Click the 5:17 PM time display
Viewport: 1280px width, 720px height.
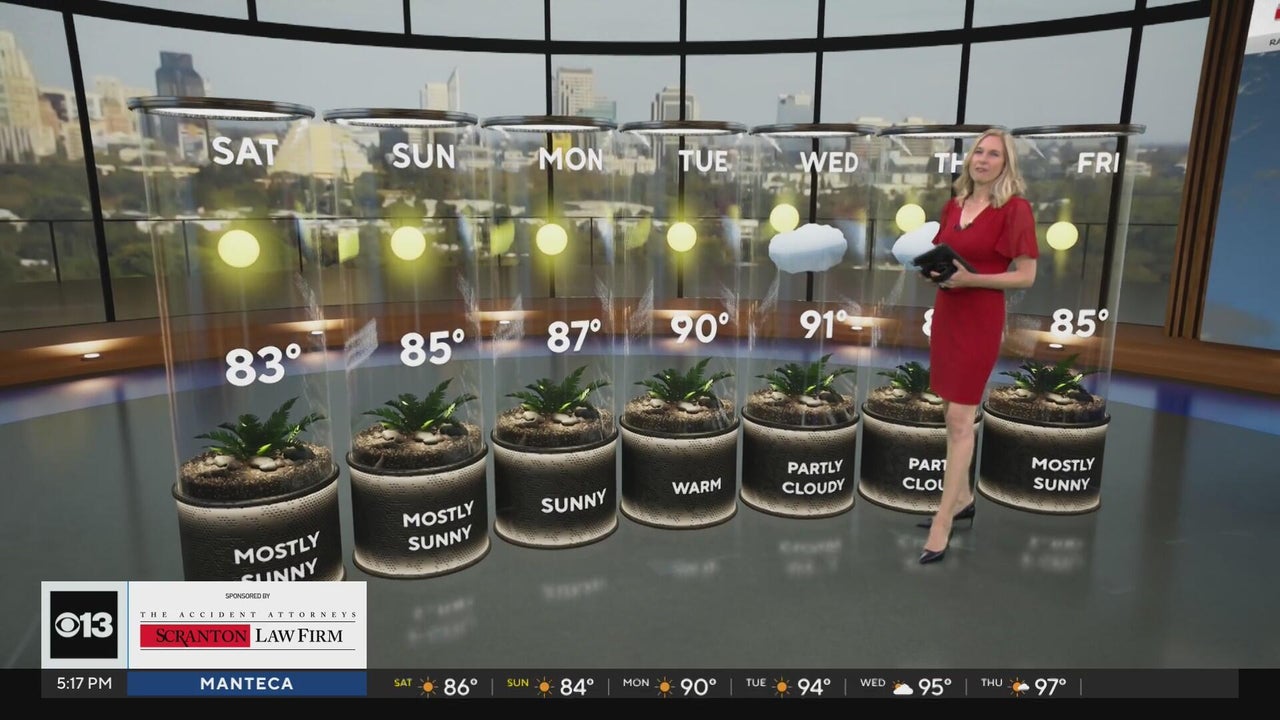coord(85,684)
